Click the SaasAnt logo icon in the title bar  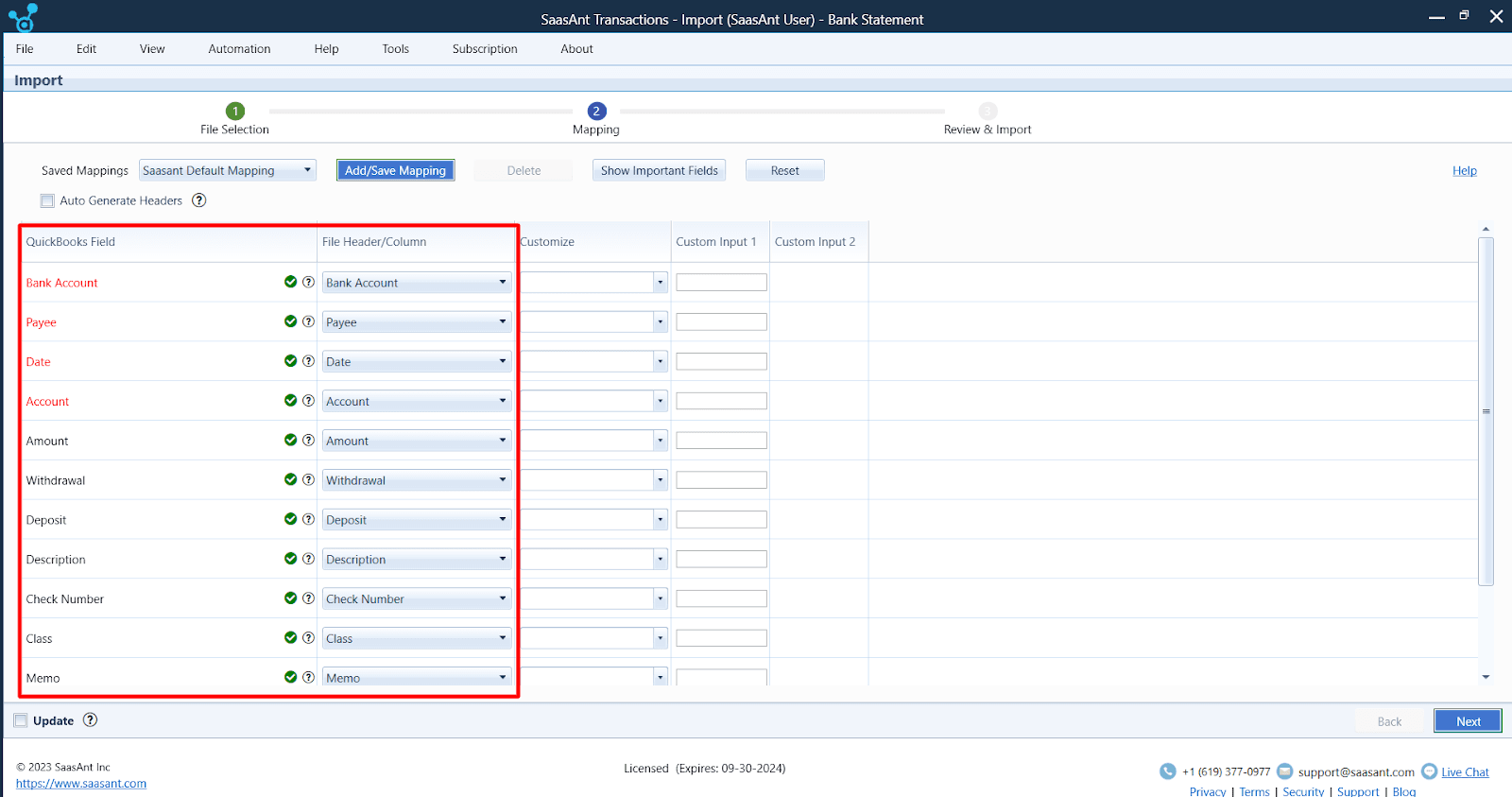(23, 17)
